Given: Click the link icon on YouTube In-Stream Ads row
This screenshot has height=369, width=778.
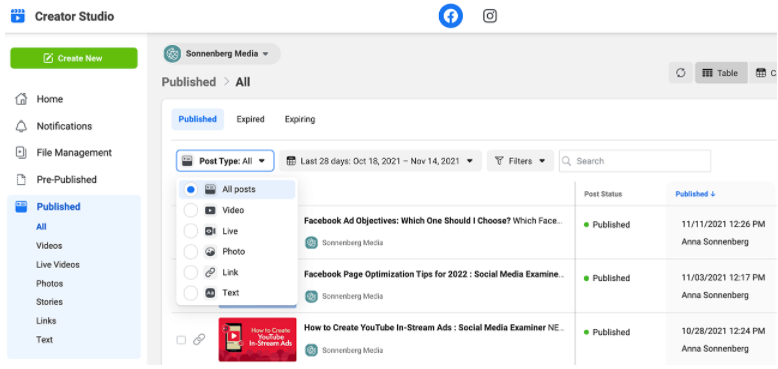Looking at the screenshot, I should point(199,340).
